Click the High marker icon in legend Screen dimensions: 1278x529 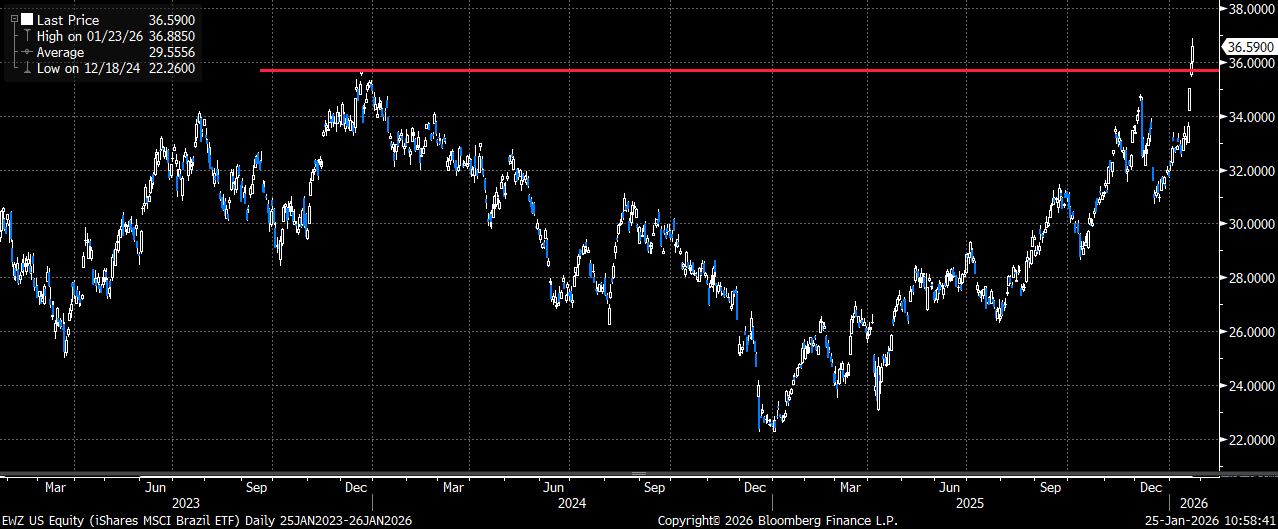tap(25, 36)
